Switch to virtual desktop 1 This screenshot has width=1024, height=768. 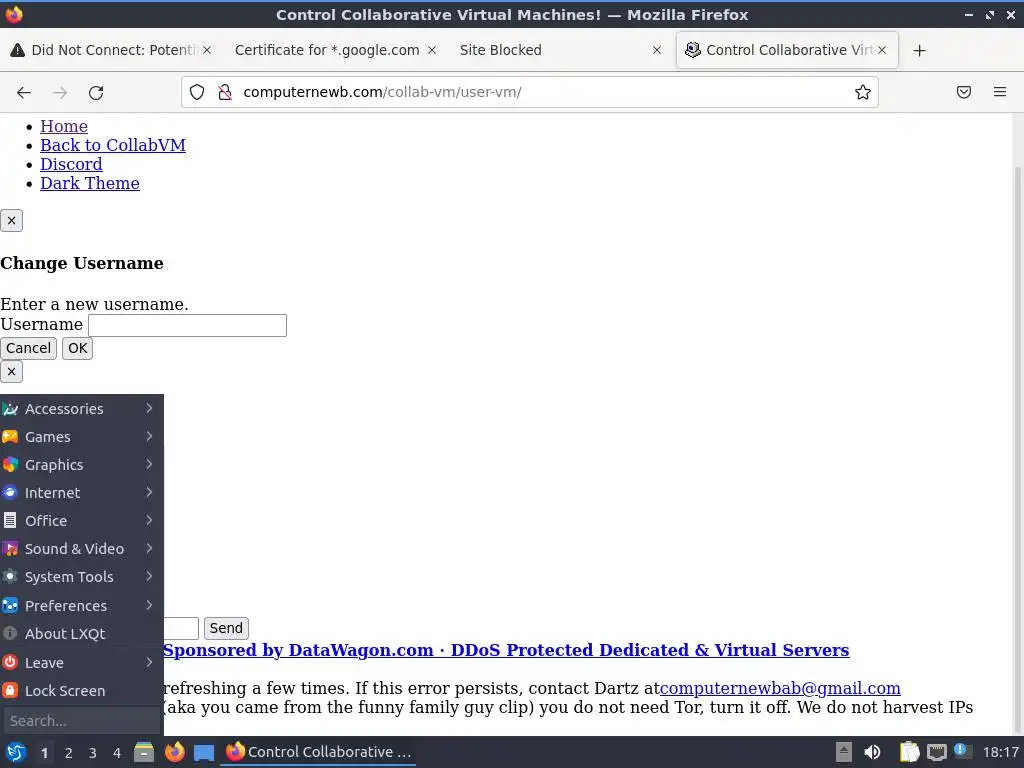pos(44,753)
